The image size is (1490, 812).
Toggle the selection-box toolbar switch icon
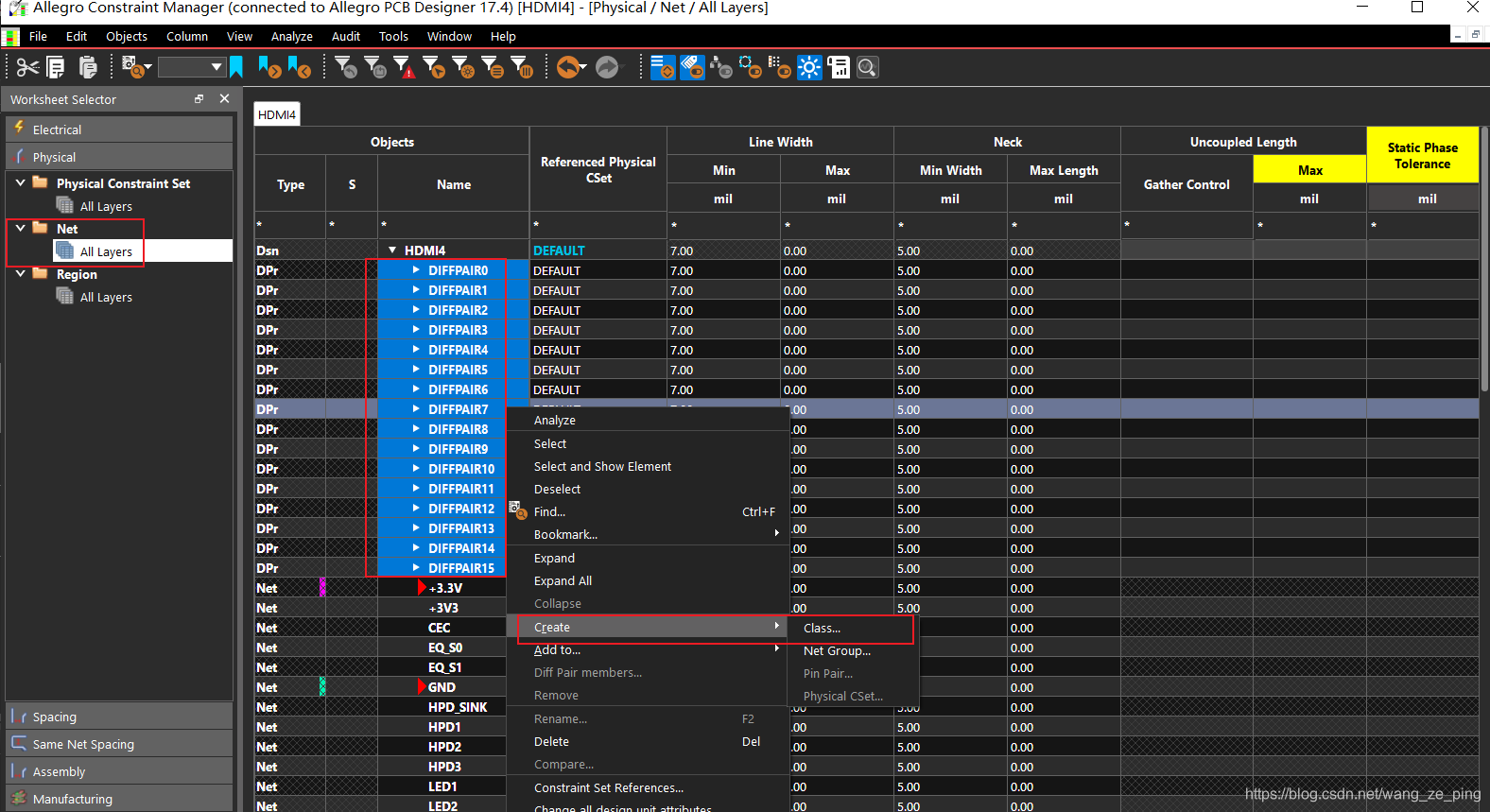(751, 68)
